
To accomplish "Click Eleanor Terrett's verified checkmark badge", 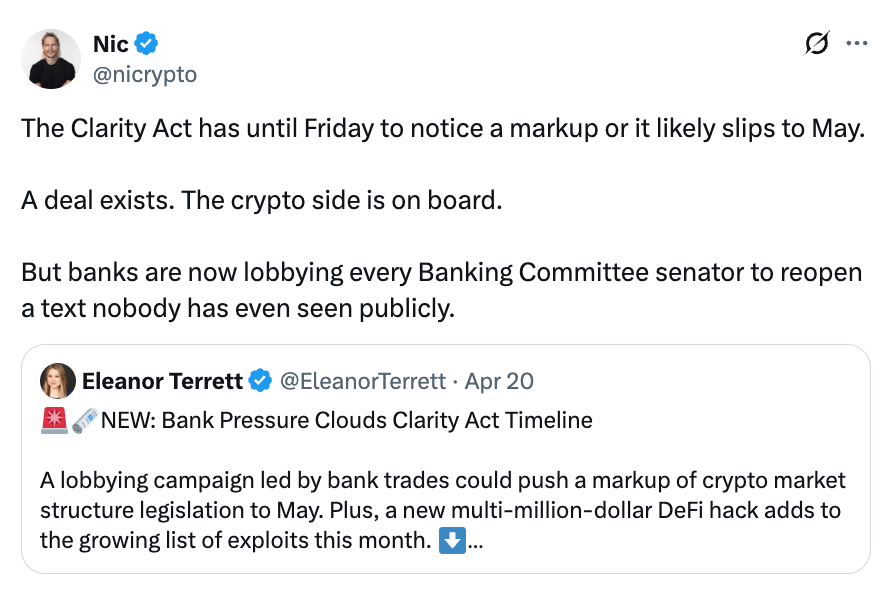I will point(260,381).
